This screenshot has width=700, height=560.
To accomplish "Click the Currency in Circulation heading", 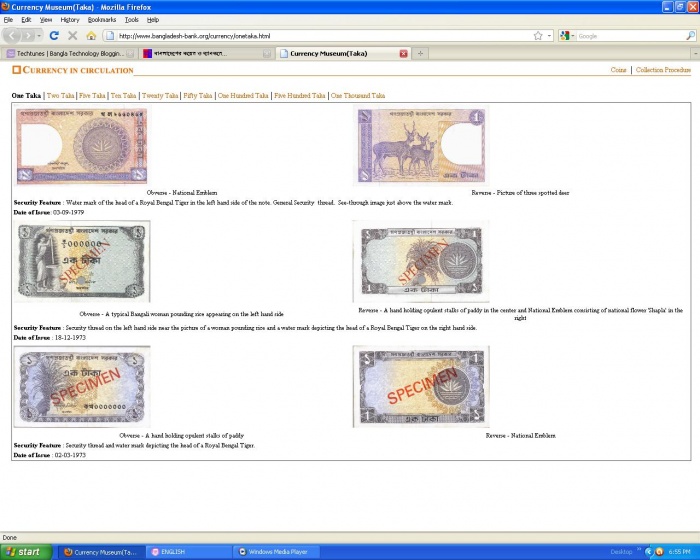I will [x=78, y=70].
